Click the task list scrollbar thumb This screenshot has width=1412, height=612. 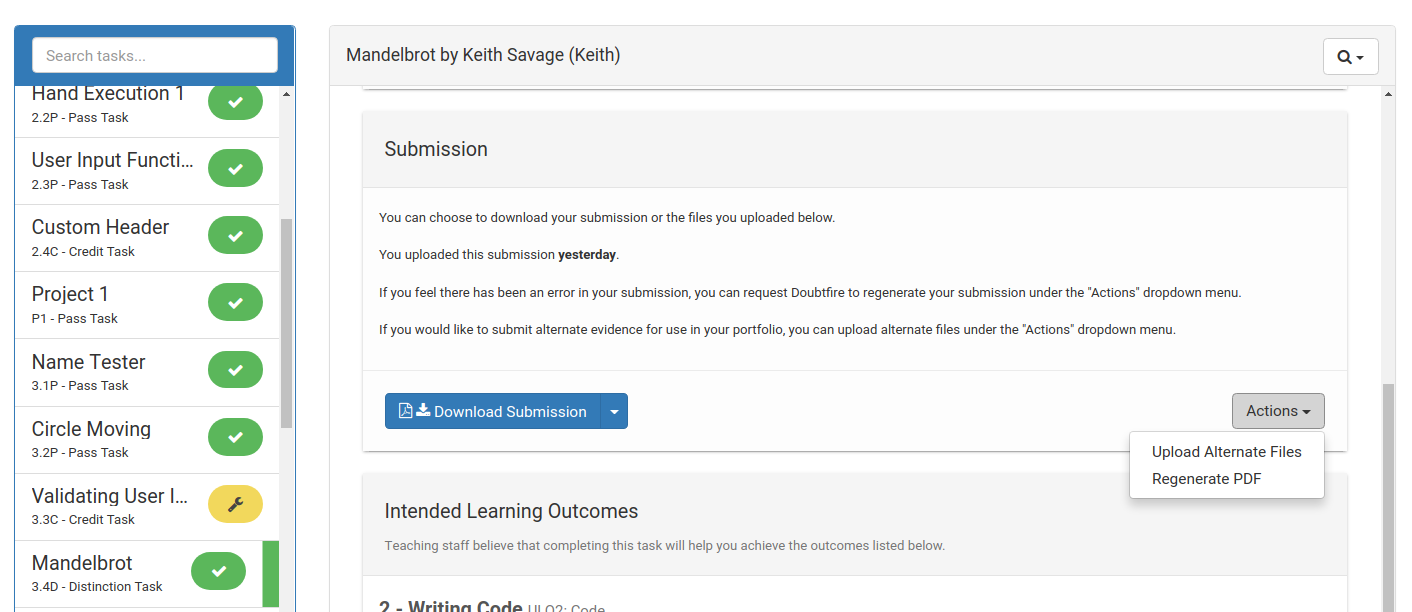tap(287, 323)
